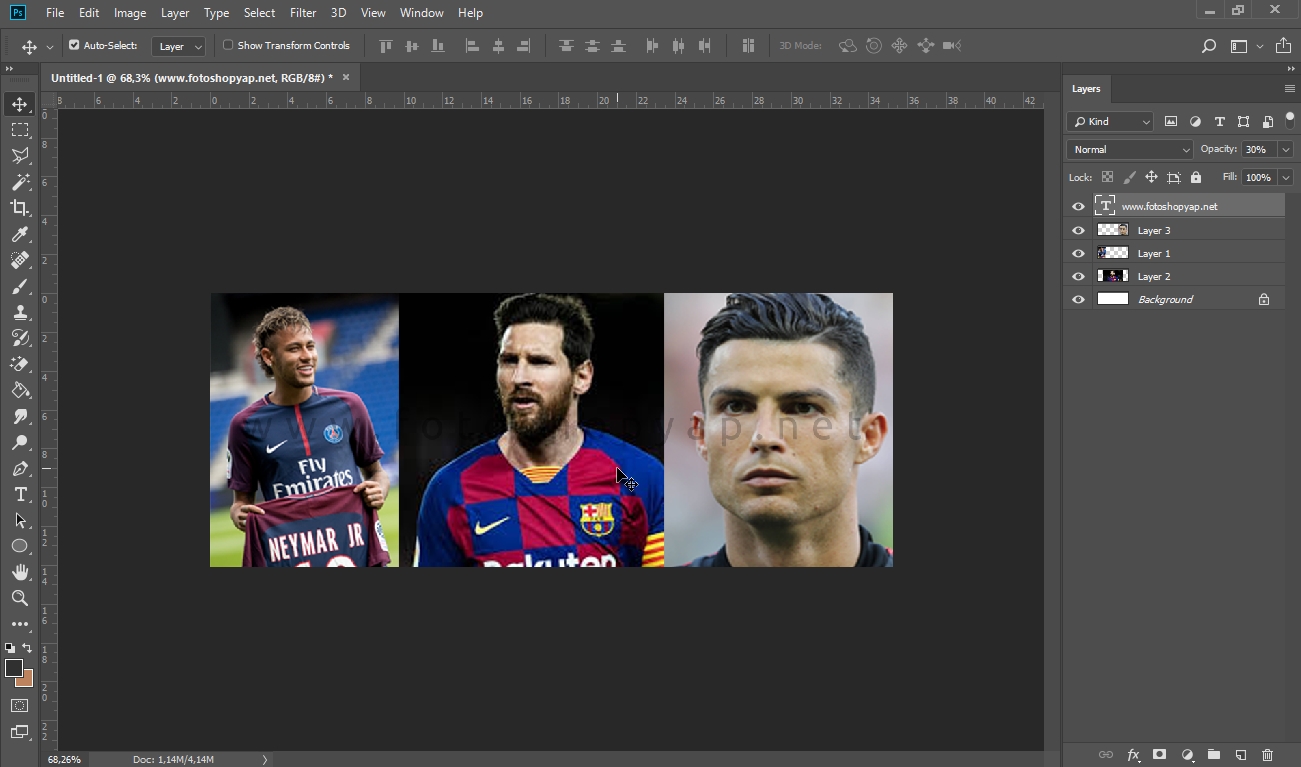Select the Brush tool

pos(20,286)
